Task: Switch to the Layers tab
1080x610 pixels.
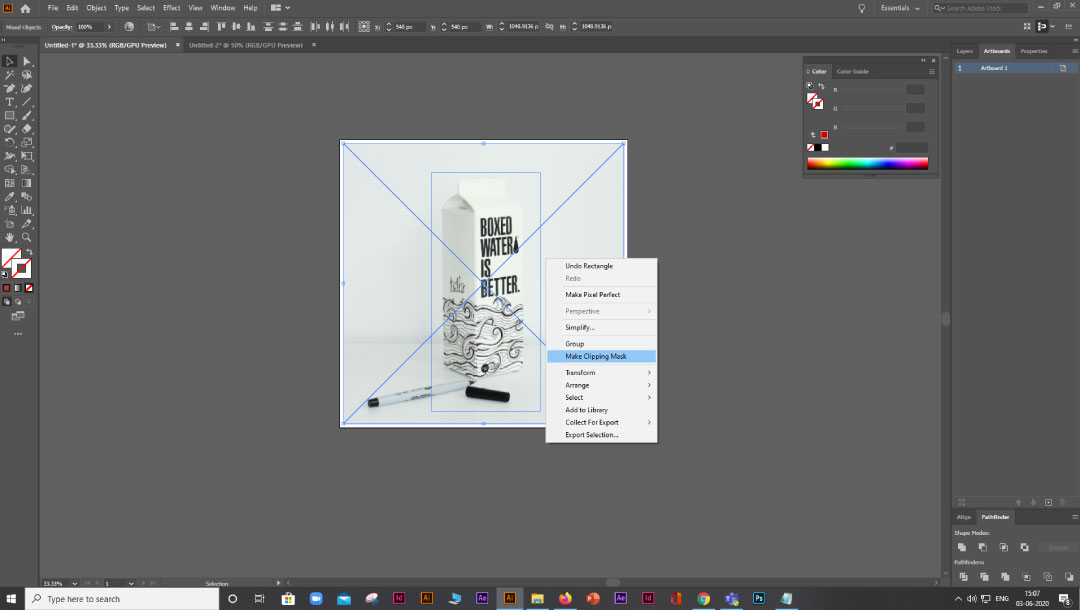Action: pyautogui.click(x=964, y=51)
